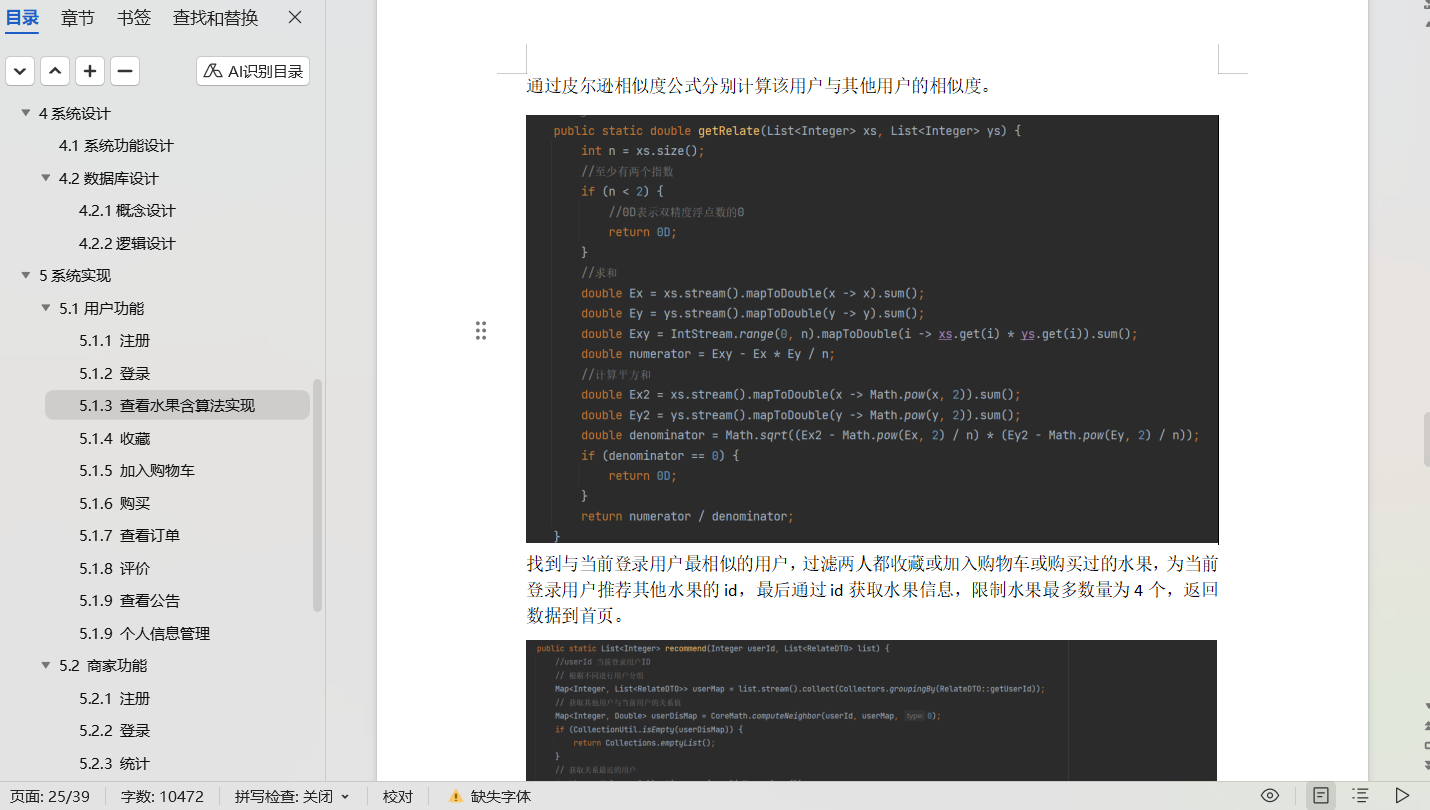Jump to 5.2.2 登录 heading
Image resolution: width=1430 pixels, height=810 pixels.
tap(114, 731)
